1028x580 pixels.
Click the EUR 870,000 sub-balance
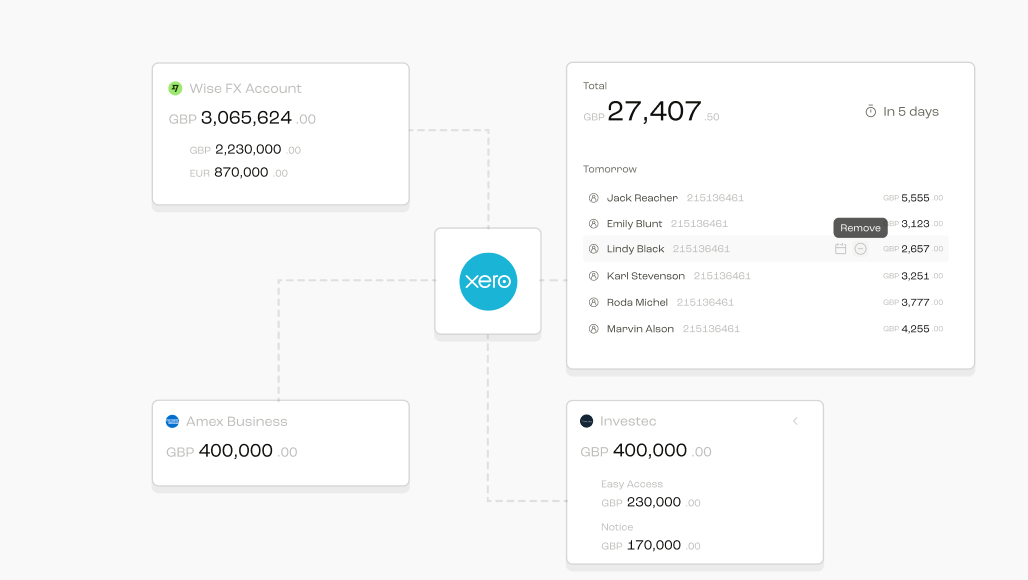click(x=239, y=172)
